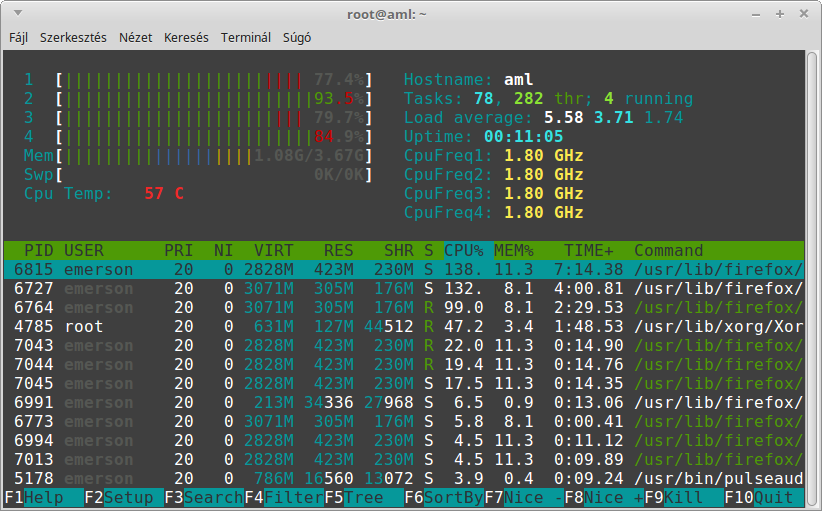
Task: Click the CpuFreq2 1.80 GHz line
Action: (493, 175)
